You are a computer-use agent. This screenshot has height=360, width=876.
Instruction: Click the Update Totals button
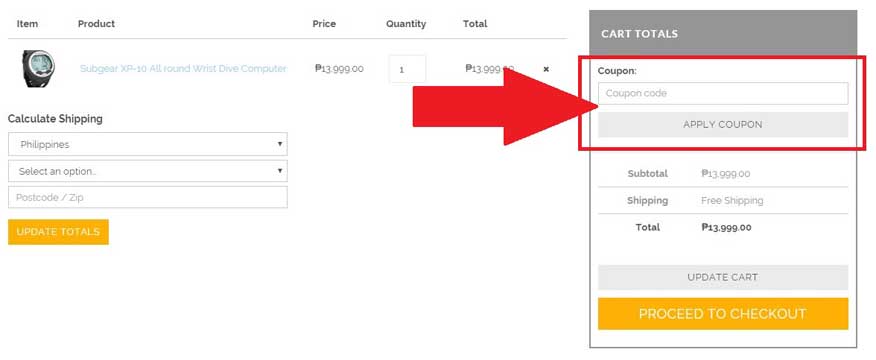tap(58, 232)
